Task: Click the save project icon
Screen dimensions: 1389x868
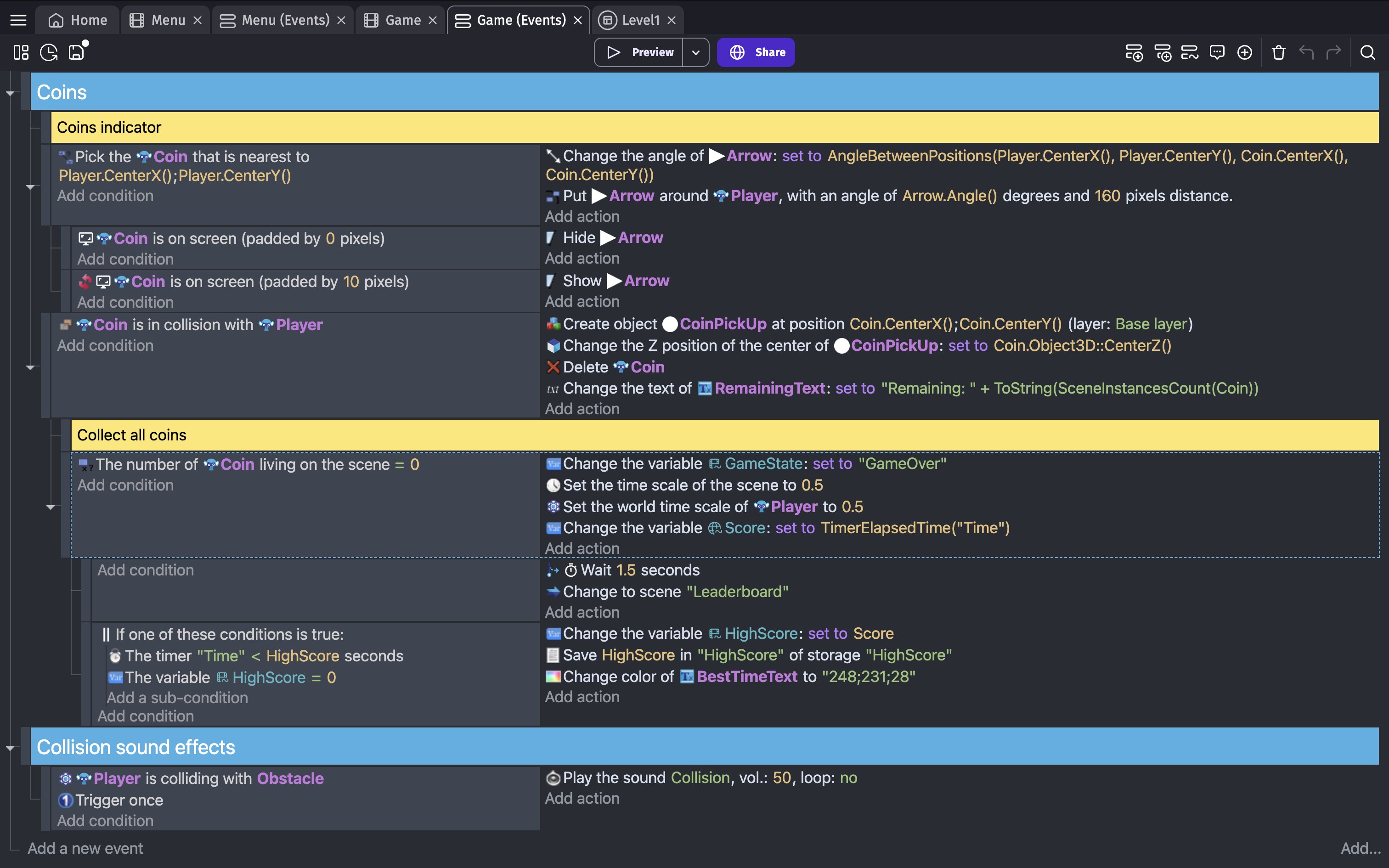Action: click(77, 52)
